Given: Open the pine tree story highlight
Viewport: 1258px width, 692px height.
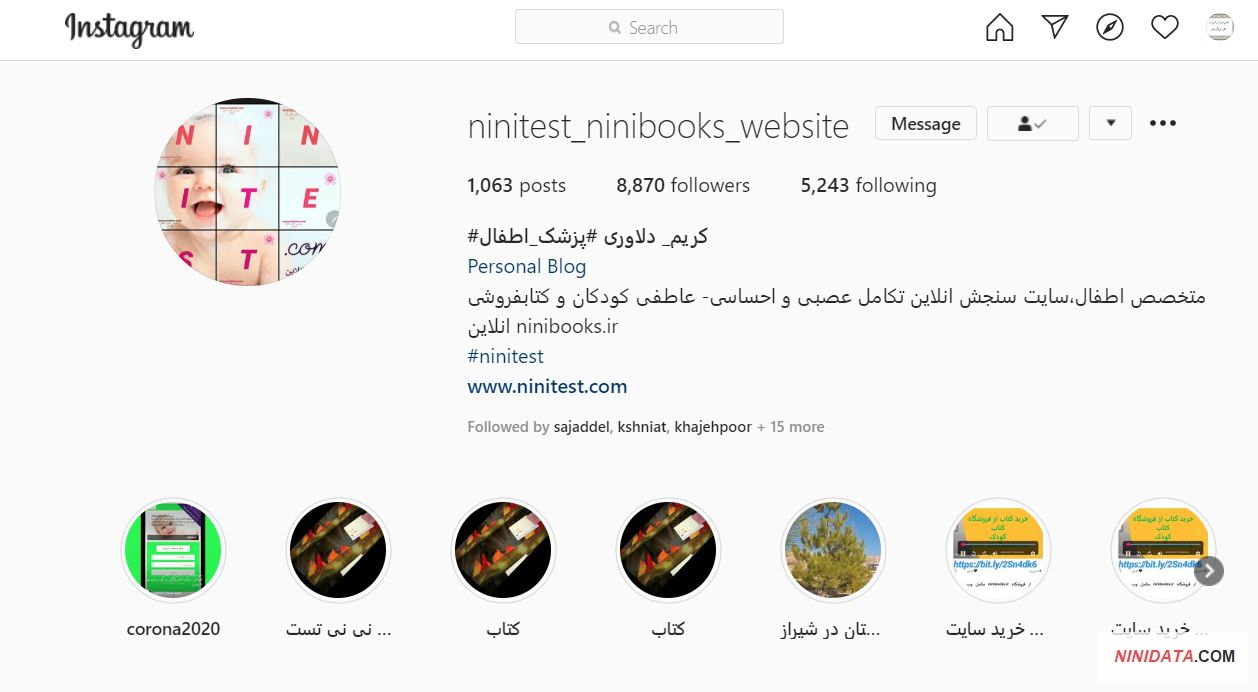Looking at the screenshot, I should (833, 551).
